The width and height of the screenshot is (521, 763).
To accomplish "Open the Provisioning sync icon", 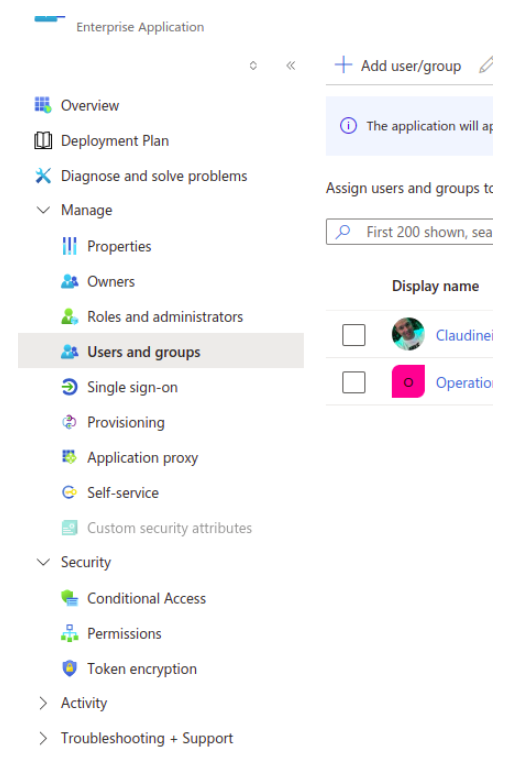I will pyautogui.click(x=70, y=422).
